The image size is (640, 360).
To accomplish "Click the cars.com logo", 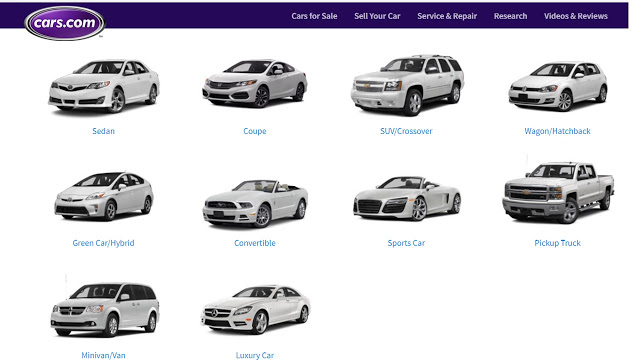I will click(x=64, y=23).
